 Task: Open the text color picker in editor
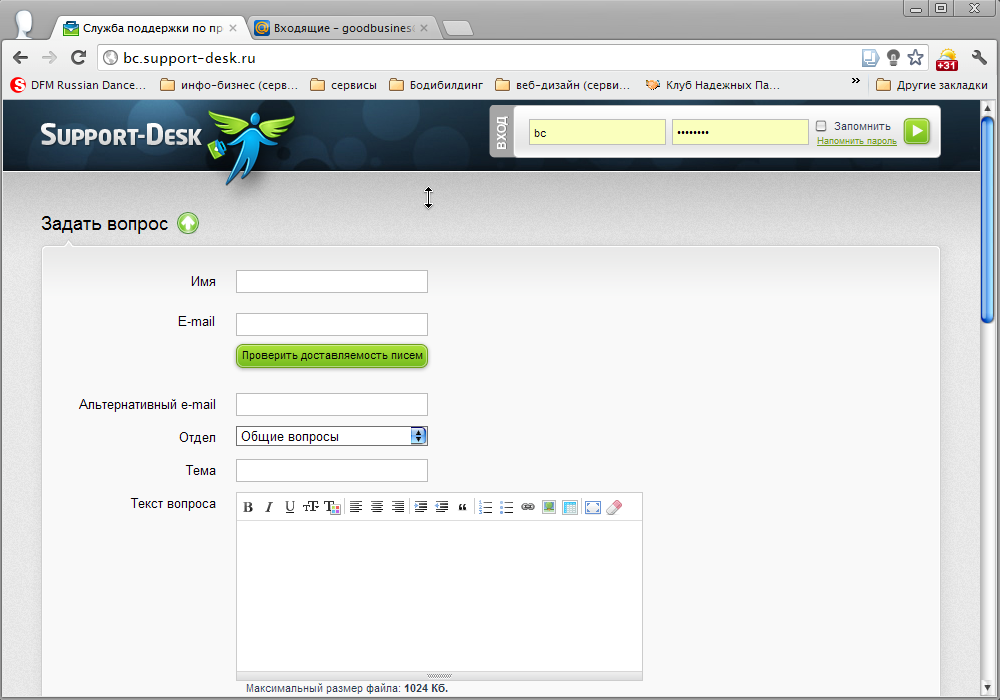tap(332, 507)
